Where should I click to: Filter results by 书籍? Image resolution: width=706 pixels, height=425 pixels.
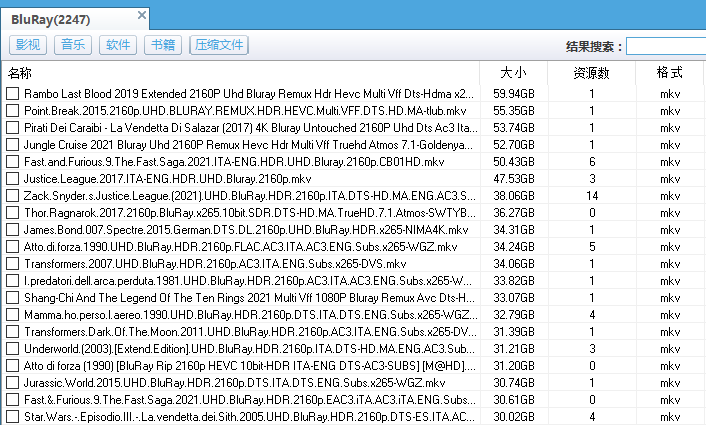coord(163,45)
